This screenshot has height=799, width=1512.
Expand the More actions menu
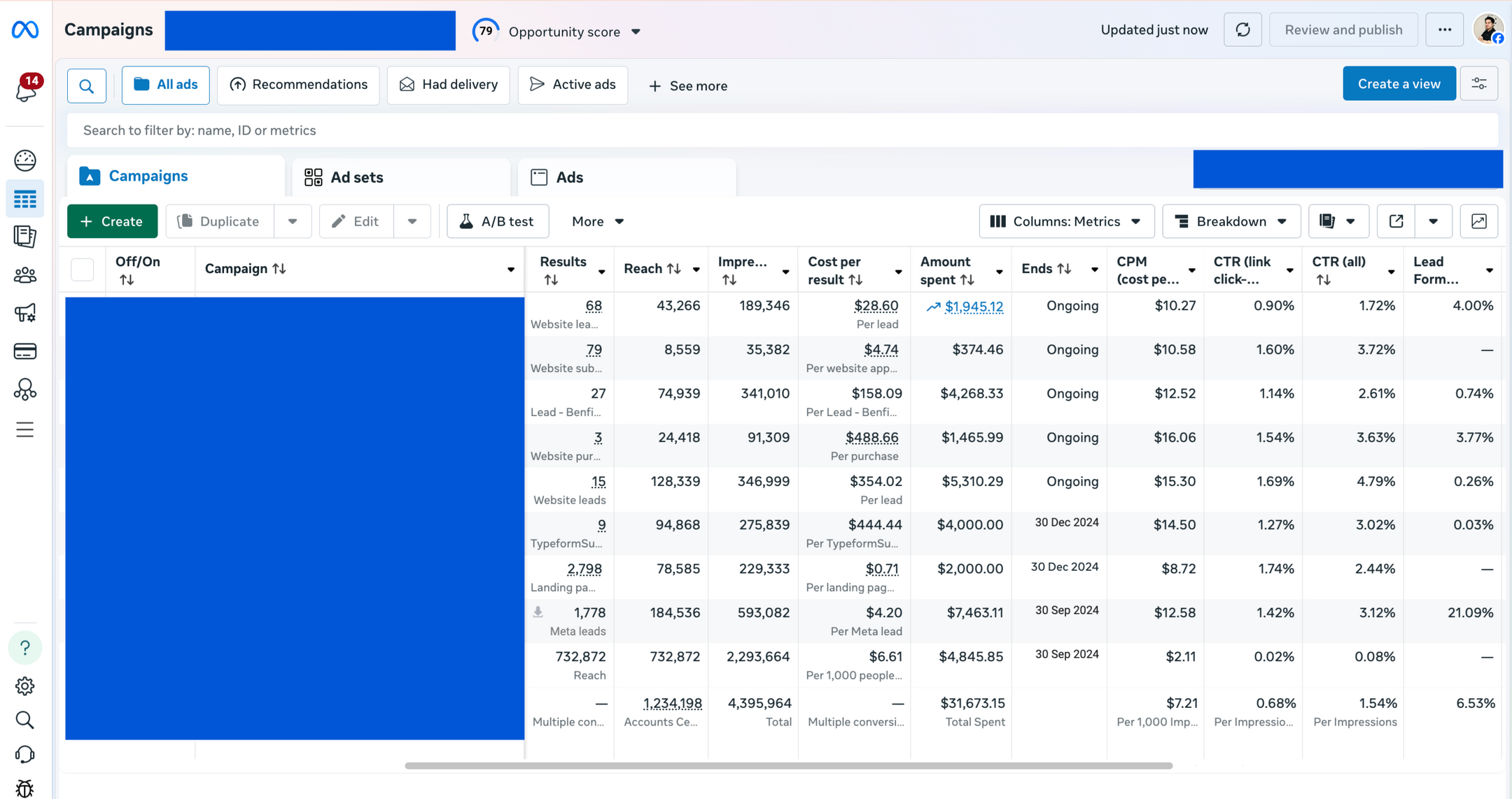pos(597,221)
